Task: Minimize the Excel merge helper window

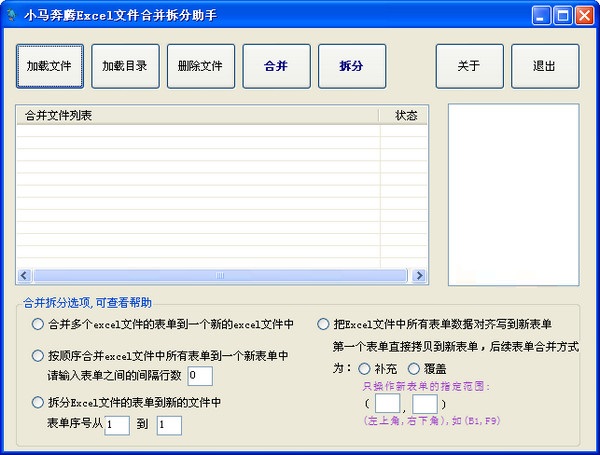Action: click(541, 16)
